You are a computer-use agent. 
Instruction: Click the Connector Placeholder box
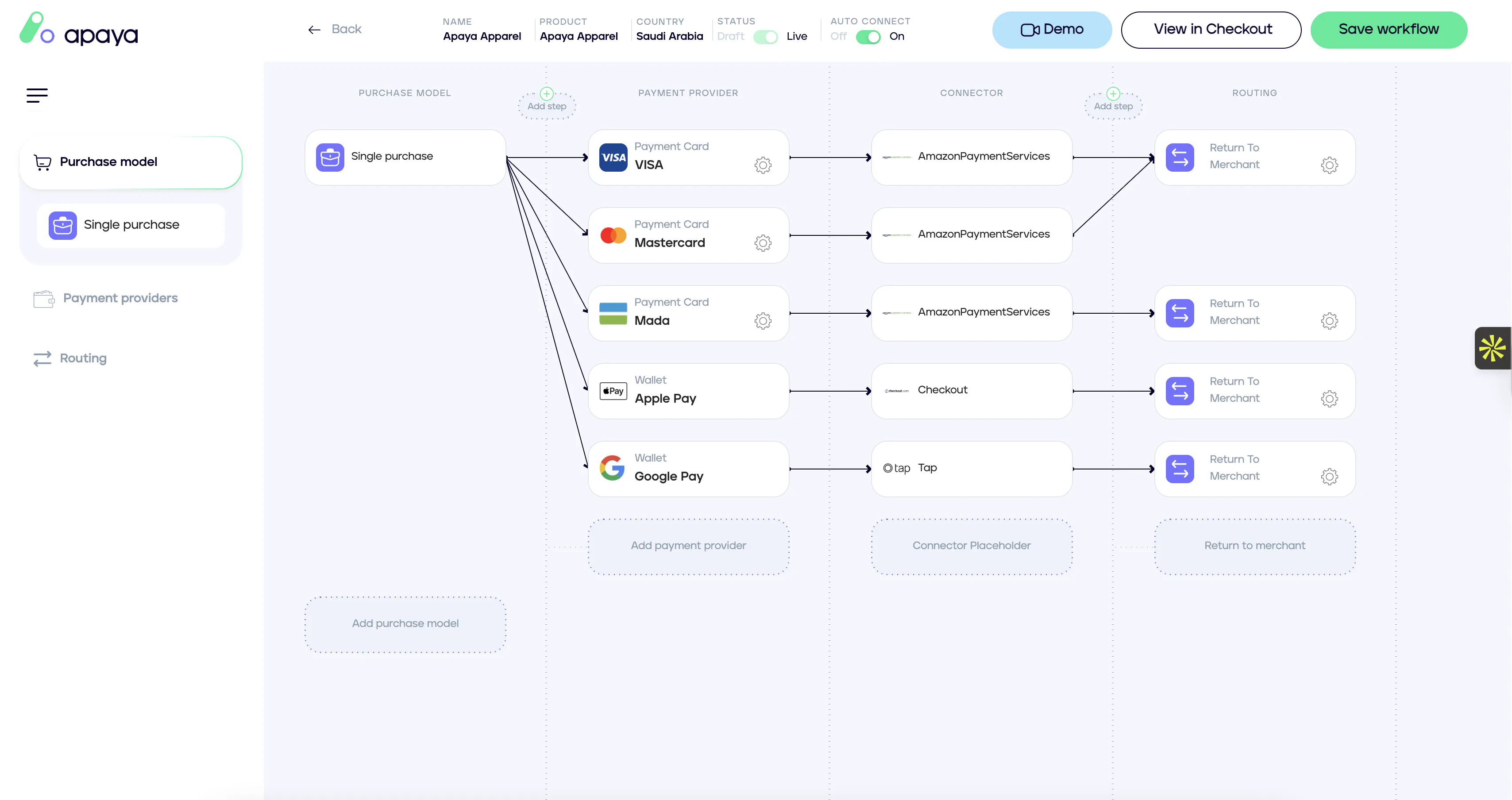click(972, 546)
